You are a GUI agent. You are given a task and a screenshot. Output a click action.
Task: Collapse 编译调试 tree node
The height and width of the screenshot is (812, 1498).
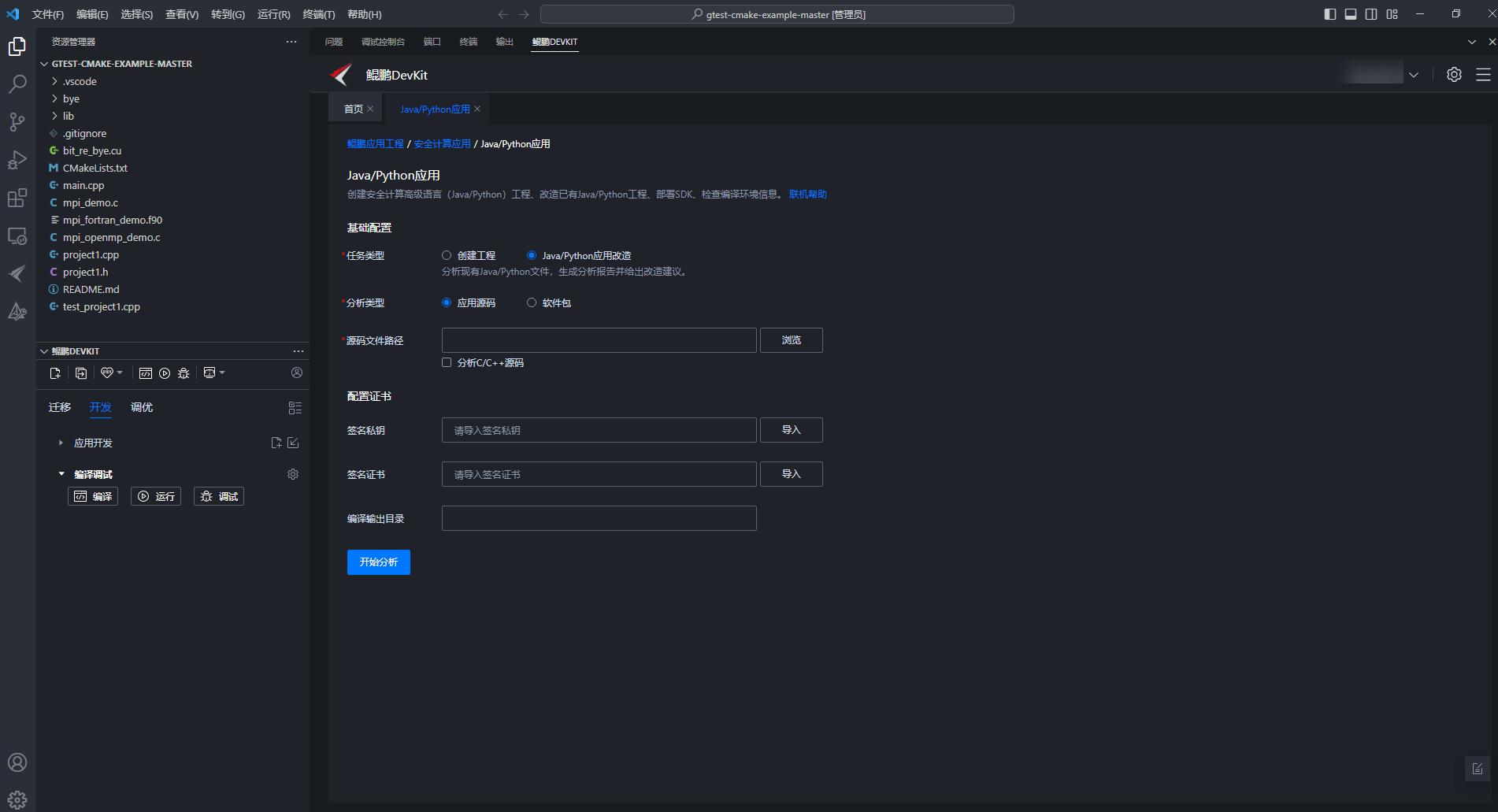[61, 474]
